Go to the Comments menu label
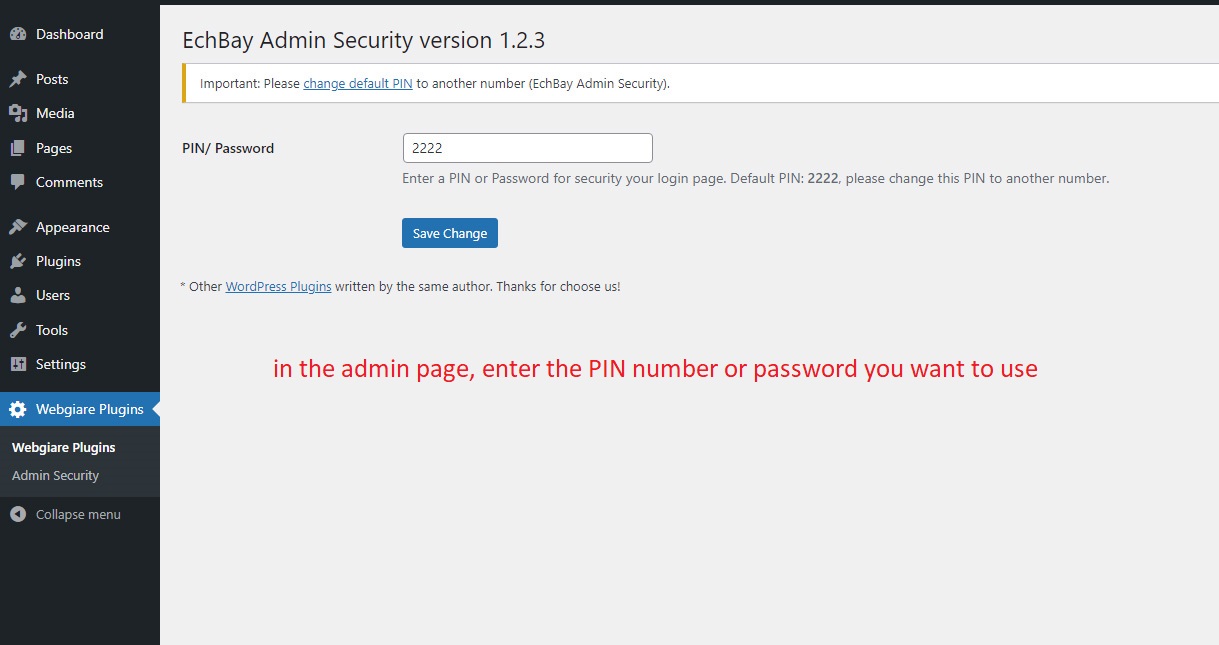Image resolution: width=1219 pixels, height=645 pixels. [69, 182]
